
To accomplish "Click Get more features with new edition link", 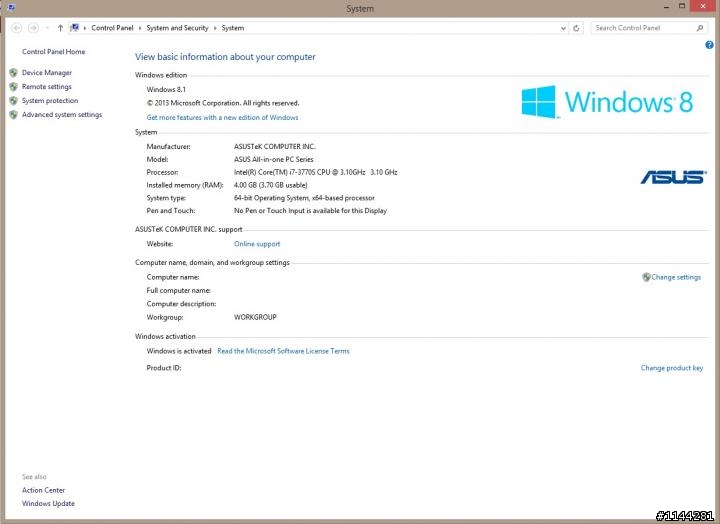I will tap(222, 118).
